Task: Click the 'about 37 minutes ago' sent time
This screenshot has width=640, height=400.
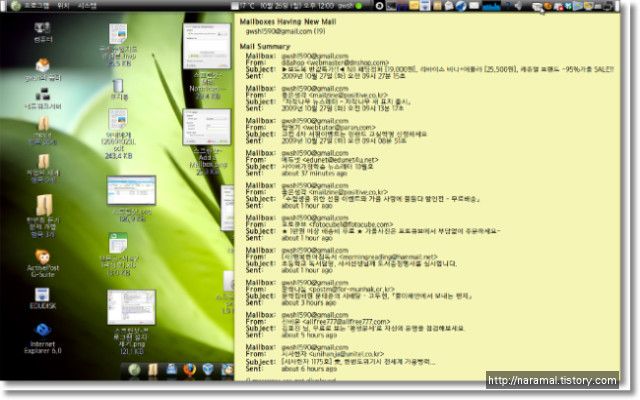Action: coord(314,173)
